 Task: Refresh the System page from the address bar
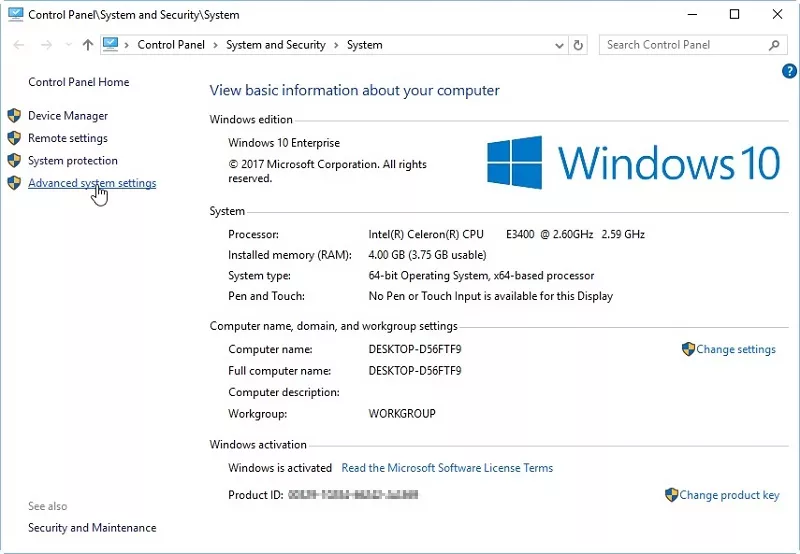578,45
